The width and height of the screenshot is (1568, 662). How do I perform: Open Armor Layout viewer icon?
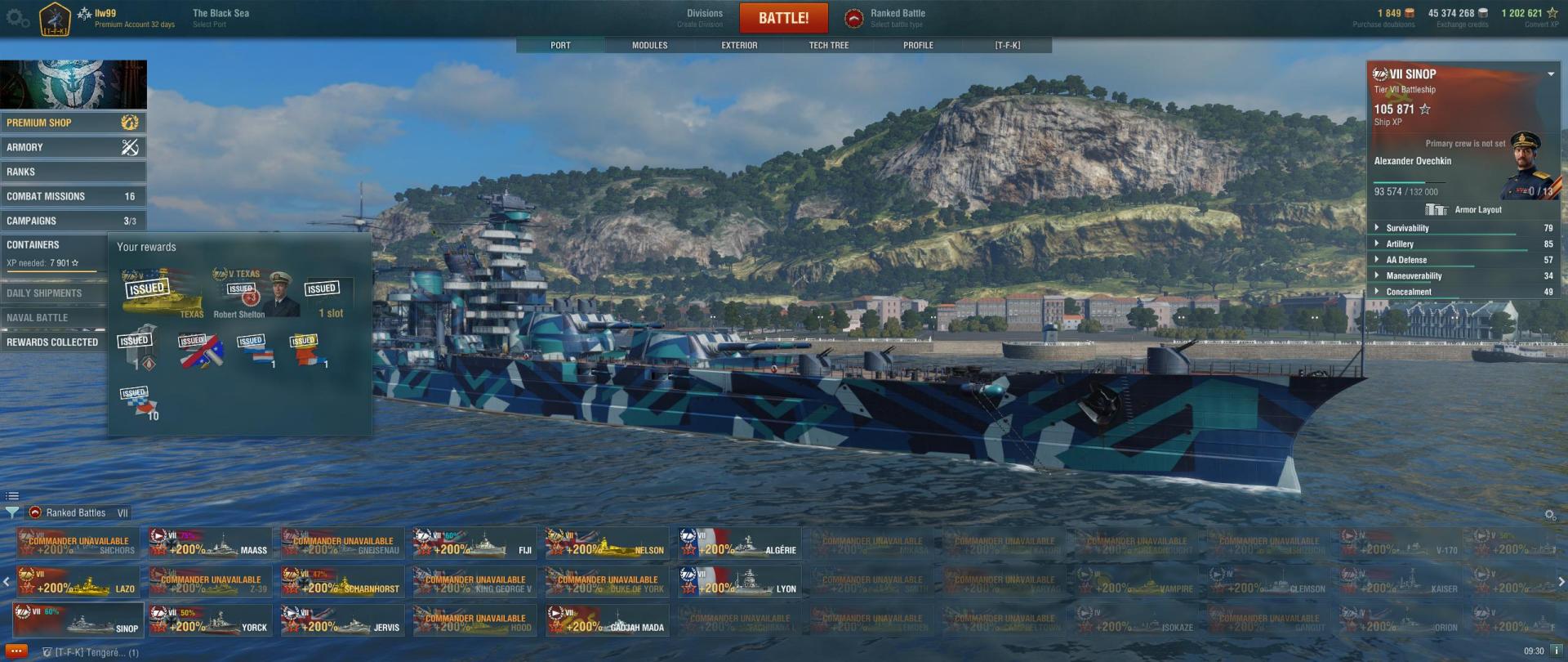coord(1436,210)
